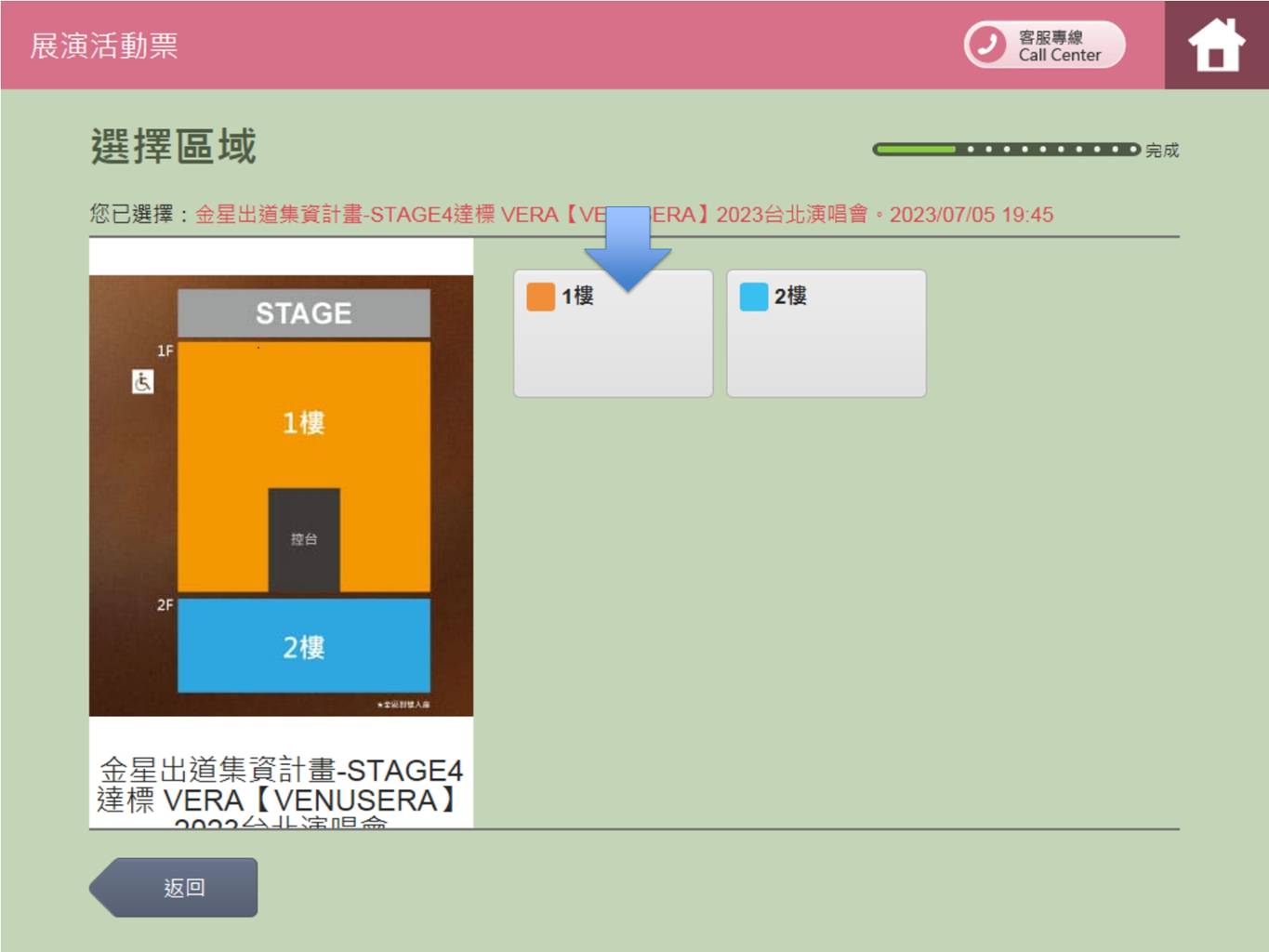Open the 客服專線 Call Center text label
Screen dimensions: 1269x952
click(1059, 46)
